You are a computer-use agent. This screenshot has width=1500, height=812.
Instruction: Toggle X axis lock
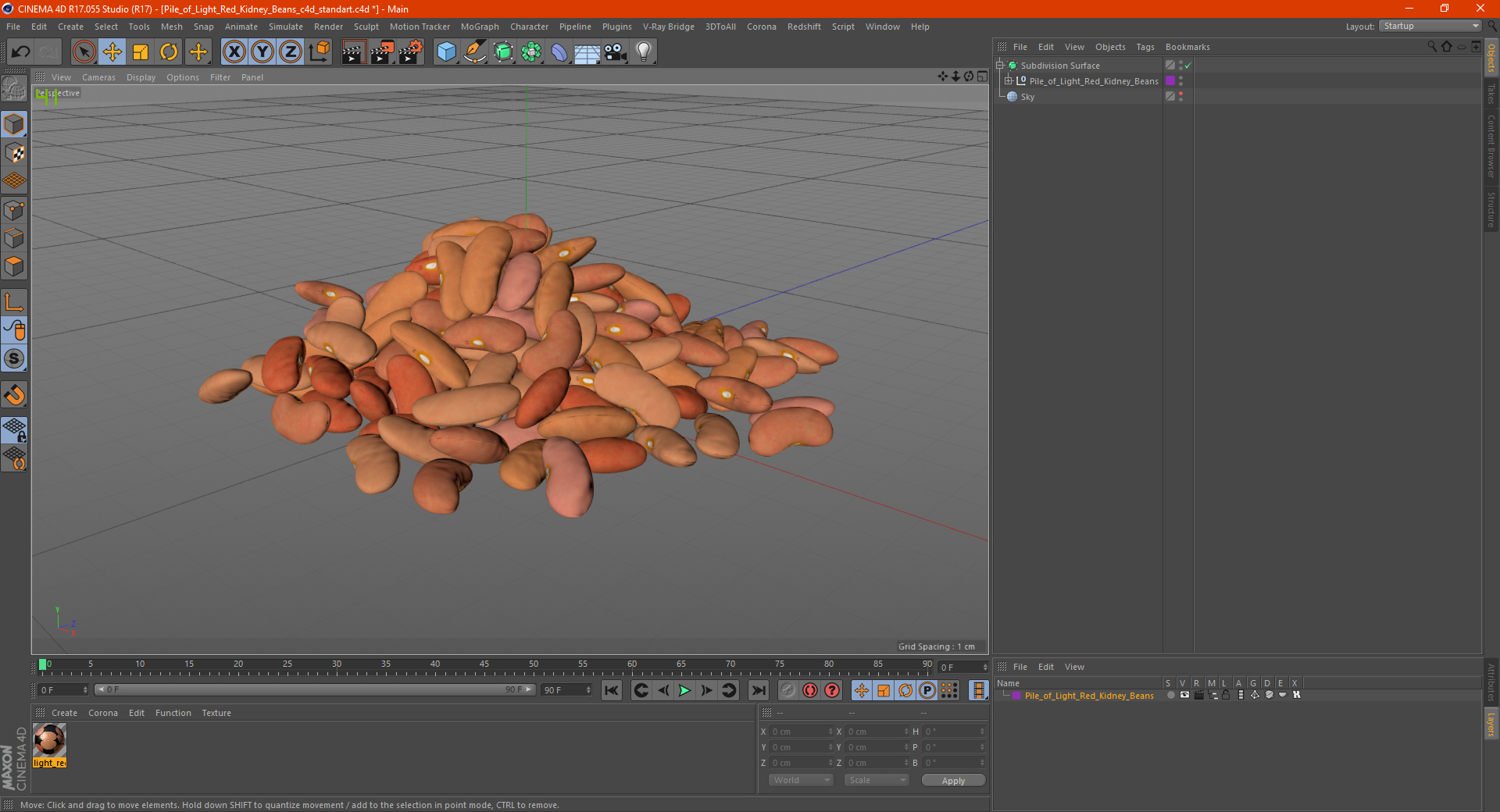[234, 52]
